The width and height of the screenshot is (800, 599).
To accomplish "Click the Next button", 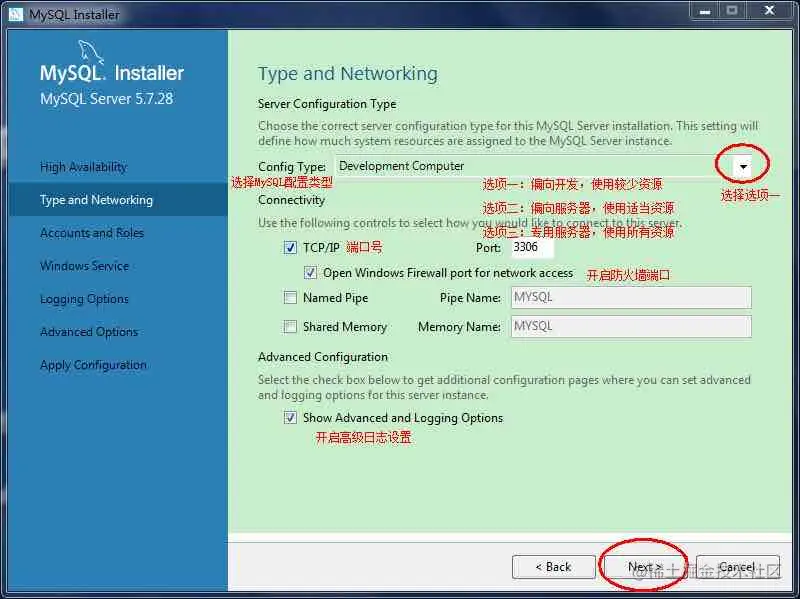I will pos(645,567).
